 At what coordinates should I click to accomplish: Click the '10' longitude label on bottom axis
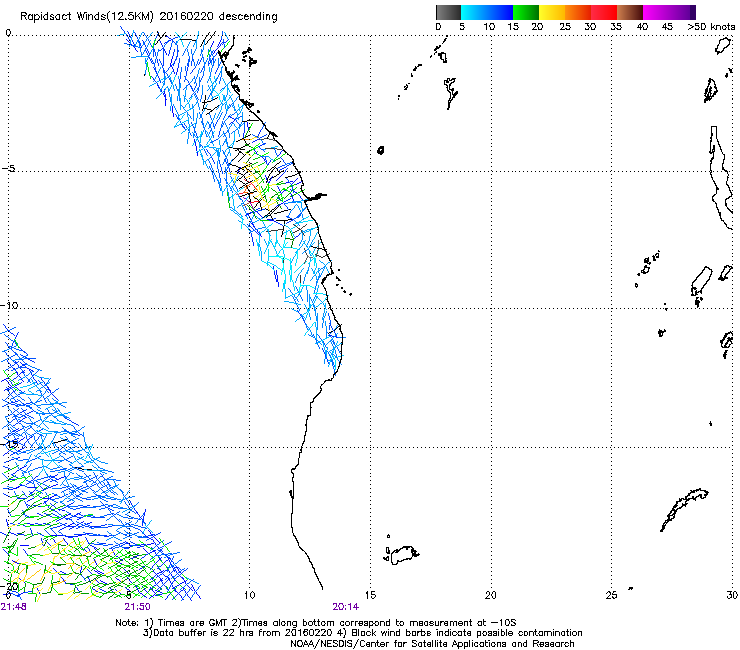pos(249,595)
